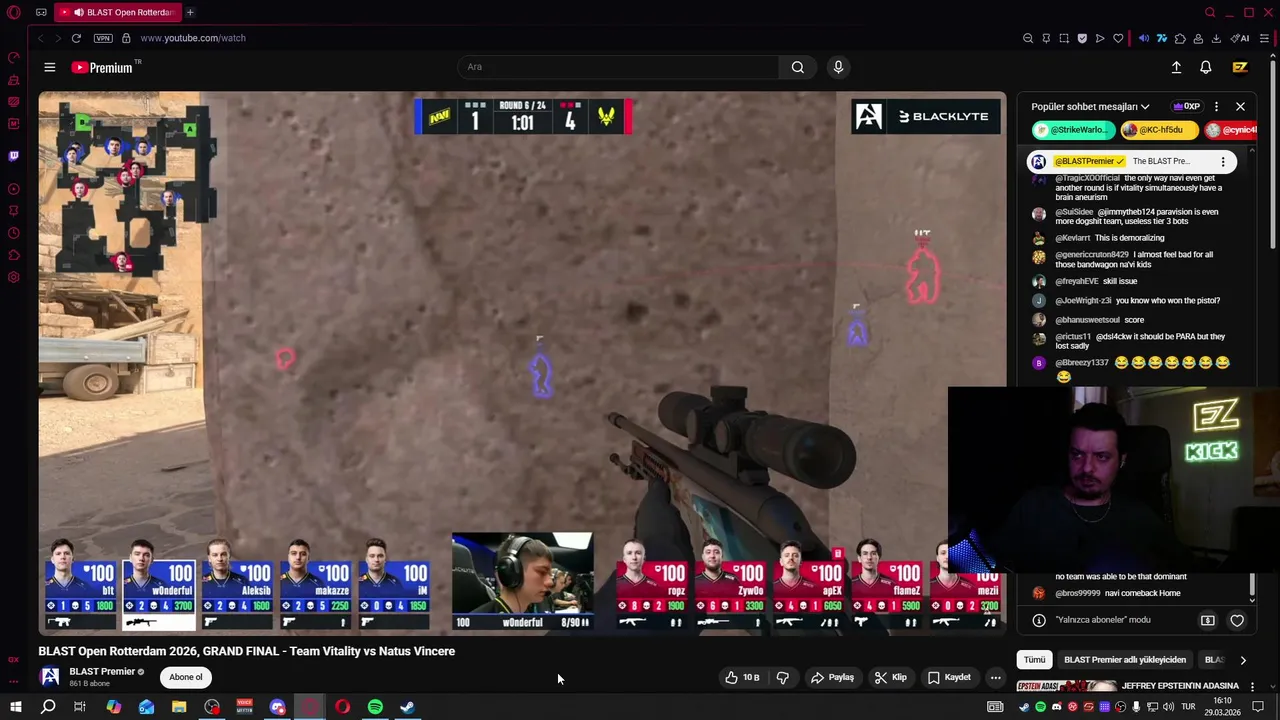Subscribe with the 'Abone ol' button

(185, 677)
